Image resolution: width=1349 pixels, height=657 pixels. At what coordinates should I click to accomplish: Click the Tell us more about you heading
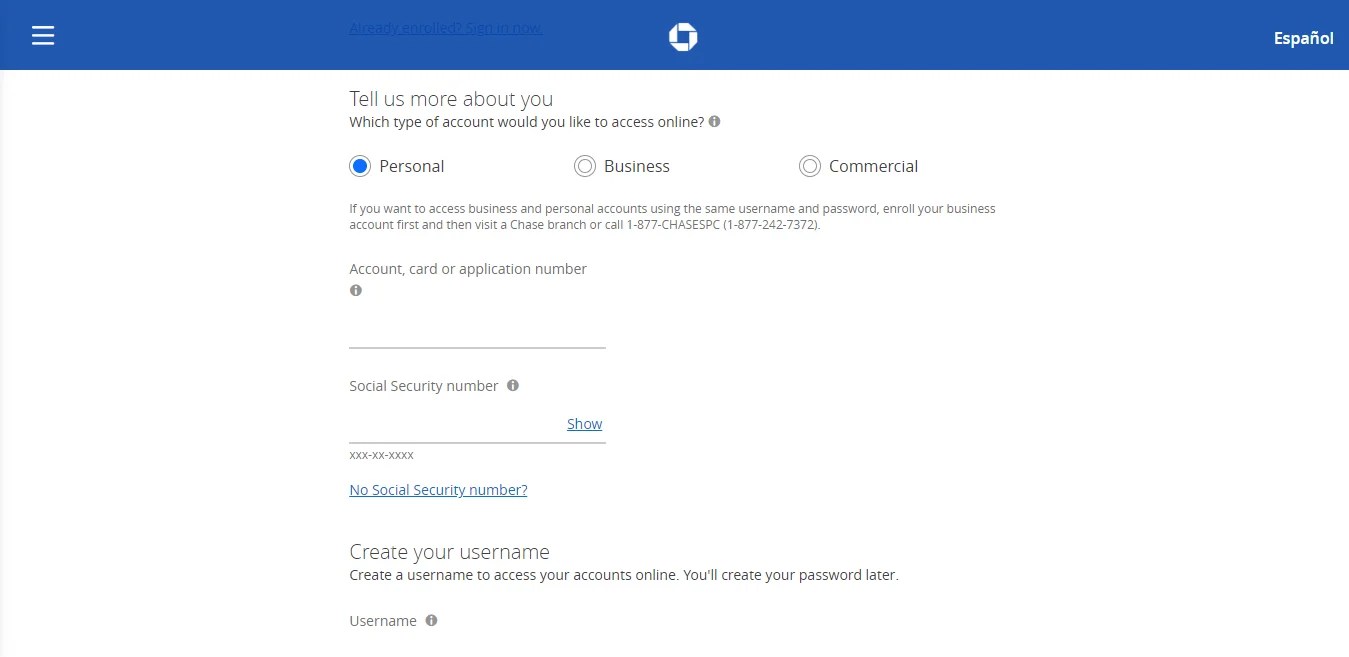click(451, 98)
